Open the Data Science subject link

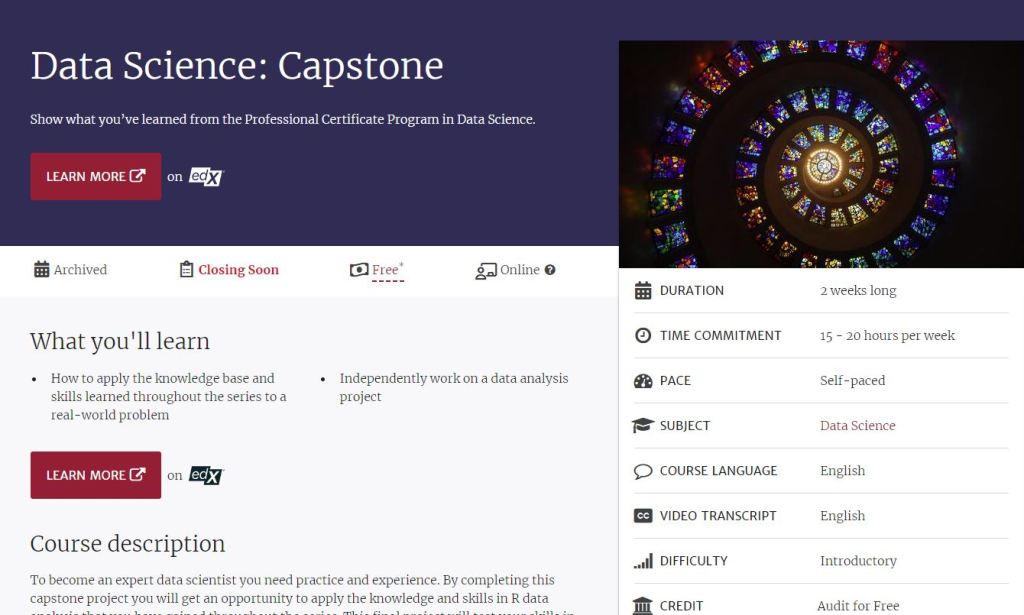tap(857, 425)
